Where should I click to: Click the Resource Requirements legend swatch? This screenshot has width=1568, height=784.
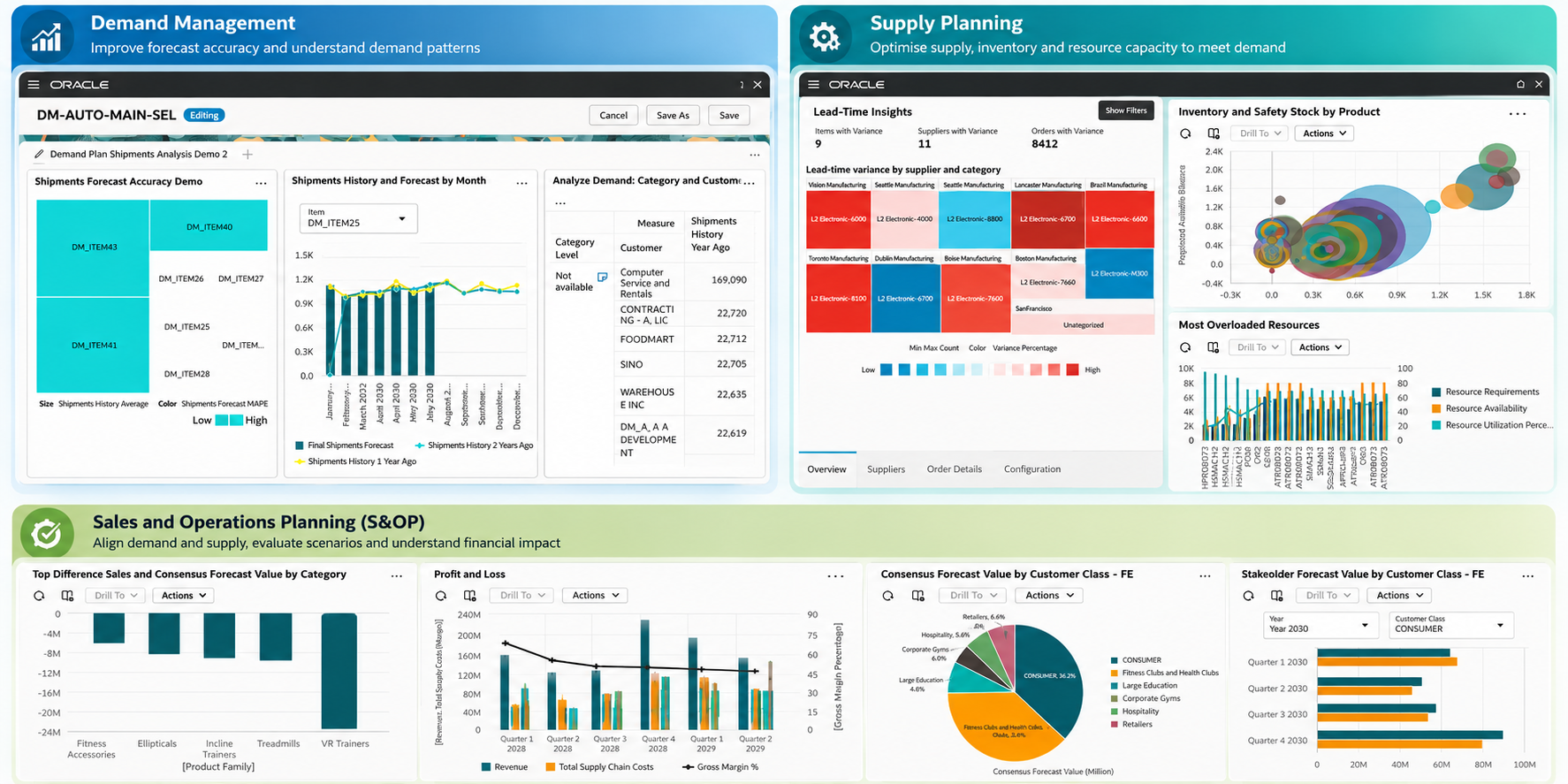1437,392
